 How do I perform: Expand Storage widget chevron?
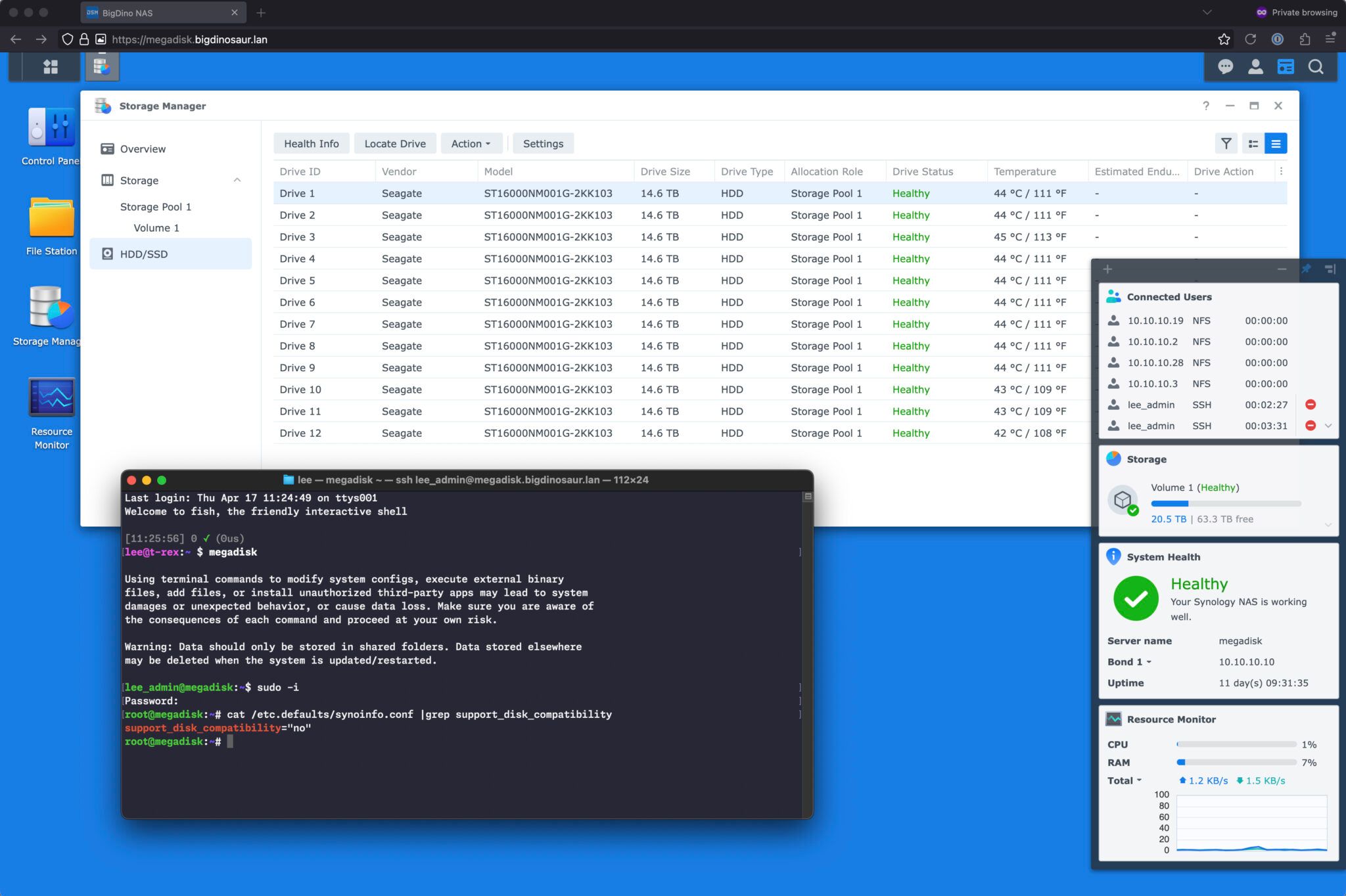point(1328,524)
